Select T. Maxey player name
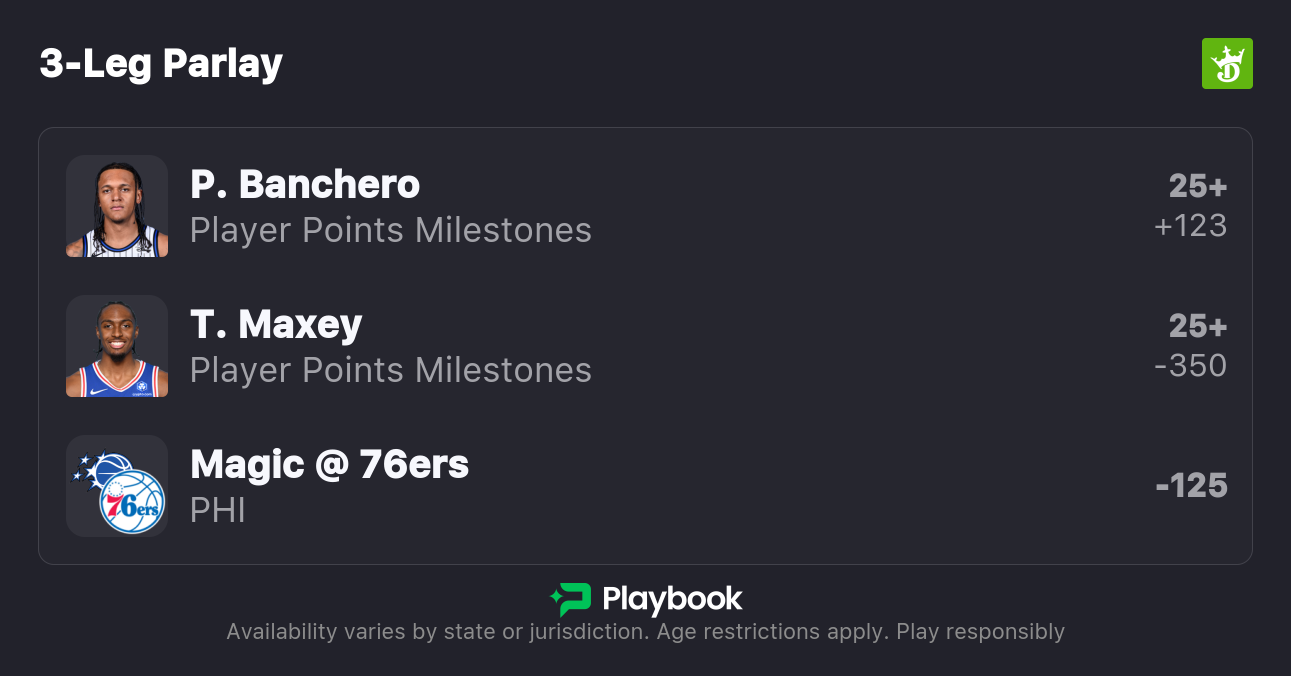The width and height of the screenshot is (1291, 676). click(x=276, y=324)
